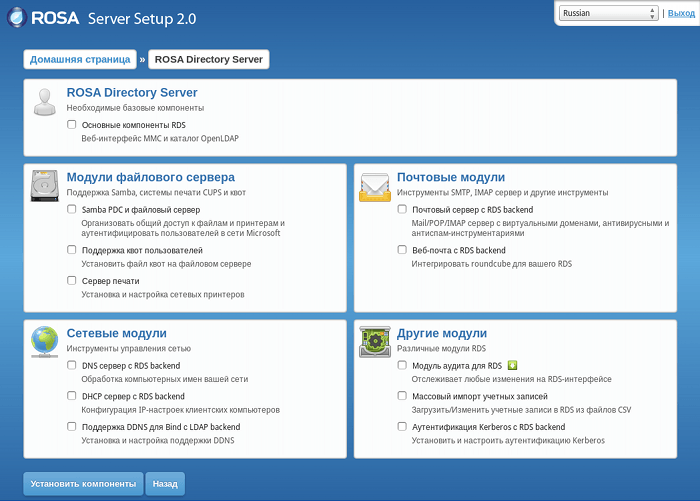The height and width of the screenshot is (501, 700).
Task: Click Установить компоненты button
Action: pyautogui.click(x=83, y=484)
